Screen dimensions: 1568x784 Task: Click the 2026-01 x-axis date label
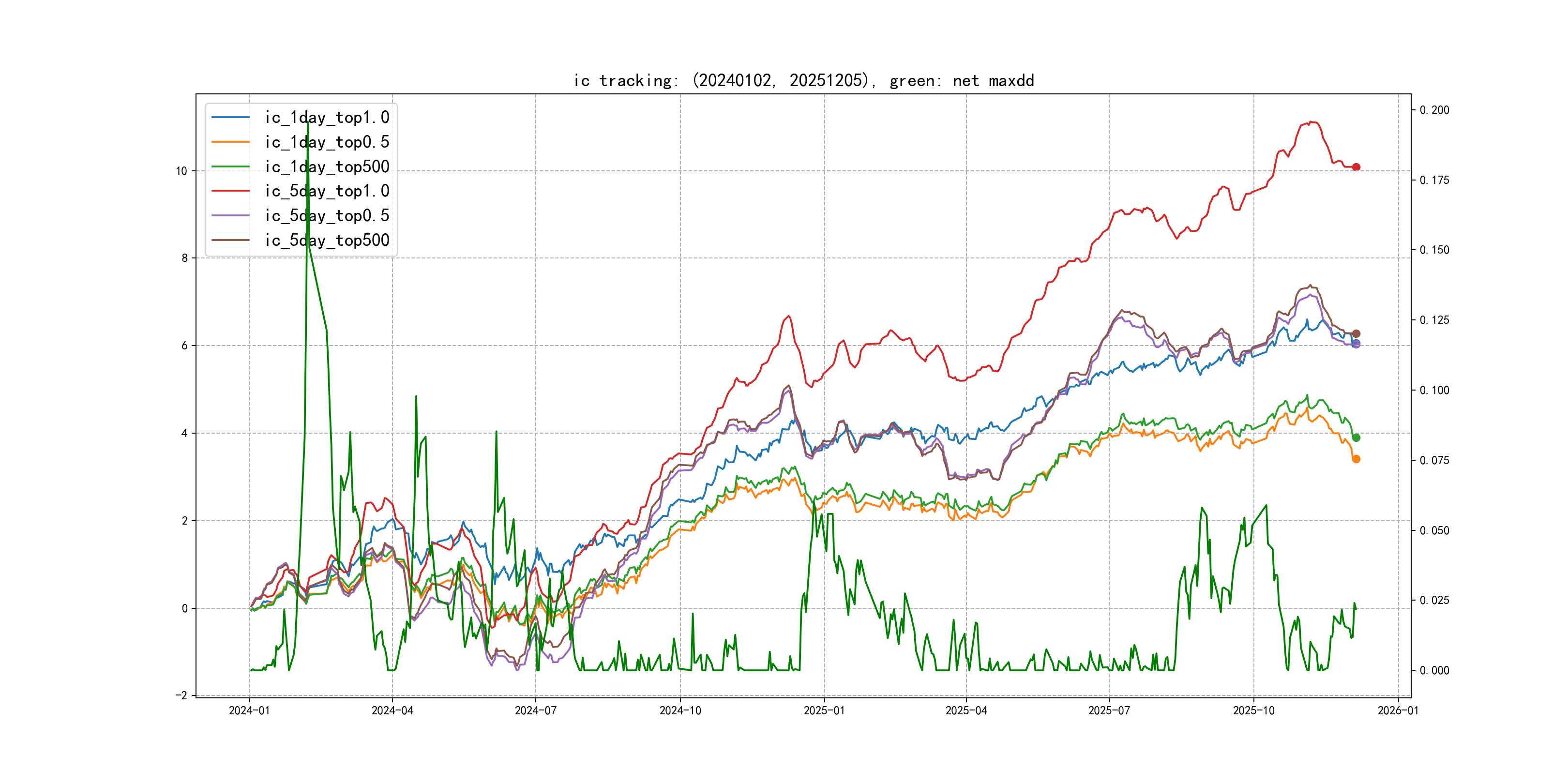[x=1398, y=710]
